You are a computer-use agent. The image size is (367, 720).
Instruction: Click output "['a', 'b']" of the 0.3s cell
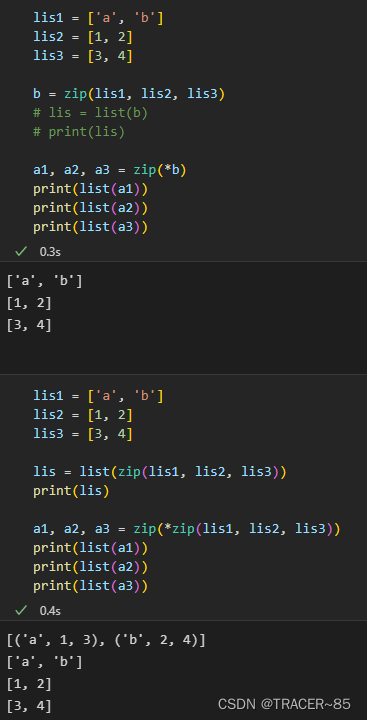coord(45,281)
